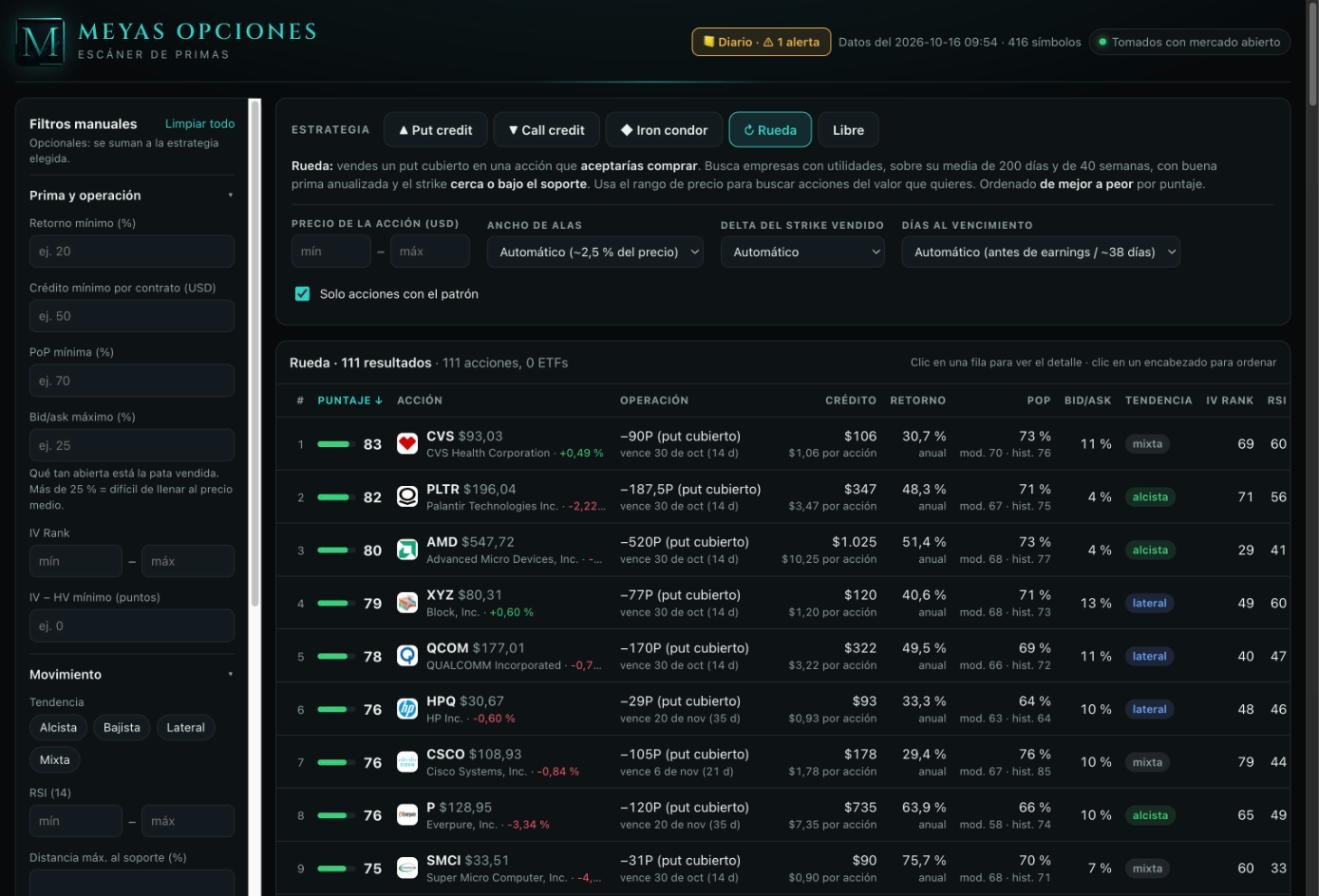
Task: Select the Call credit strategy tab
Action: [546, 130]
